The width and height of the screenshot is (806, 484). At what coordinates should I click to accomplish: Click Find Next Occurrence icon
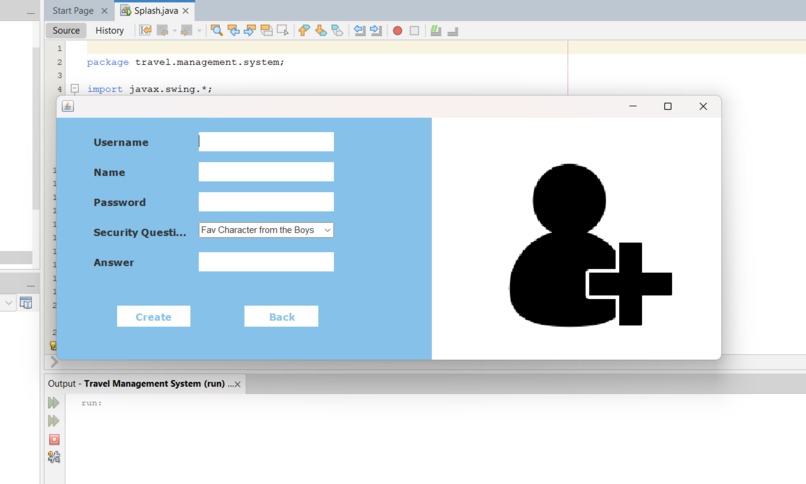pos(250,30)
